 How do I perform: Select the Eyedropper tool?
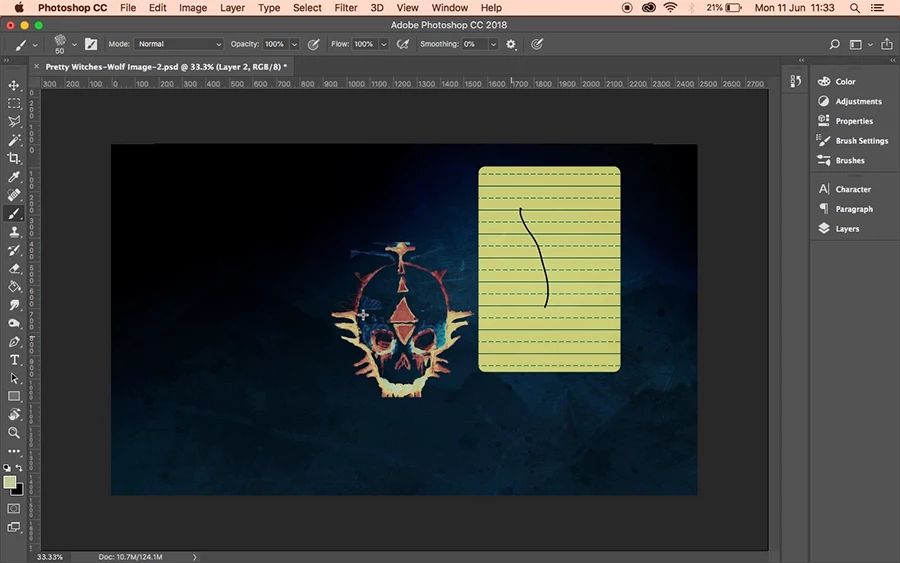tap(14, 177)
